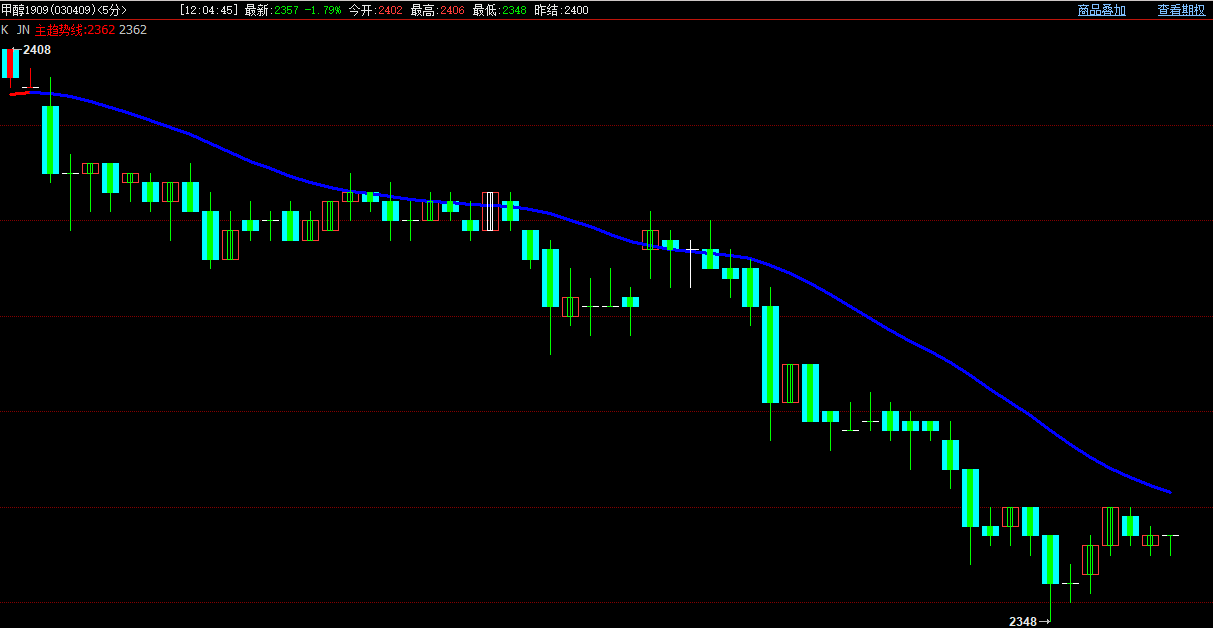Click the 12:04:45 timestamp
Viewport: 1213px width, 628px height.
(209, 10)
